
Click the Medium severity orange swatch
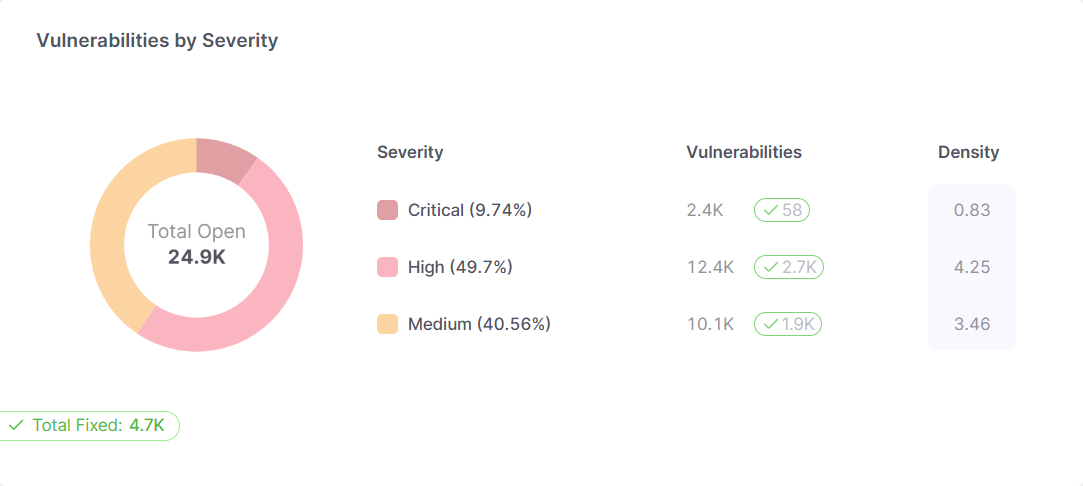tap(387, 324)
